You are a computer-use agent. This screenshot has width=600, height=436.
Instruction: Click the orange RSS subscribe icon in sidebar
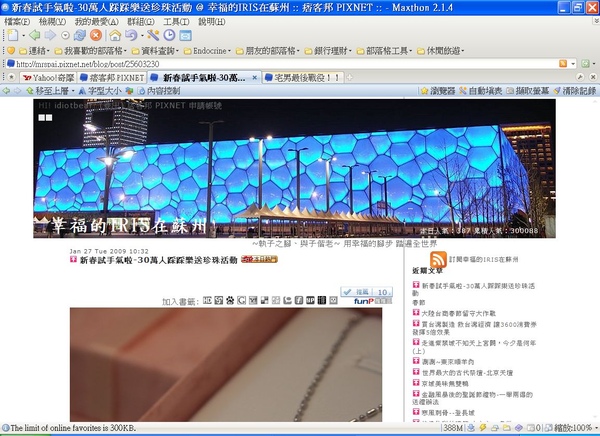pos(438,260)
